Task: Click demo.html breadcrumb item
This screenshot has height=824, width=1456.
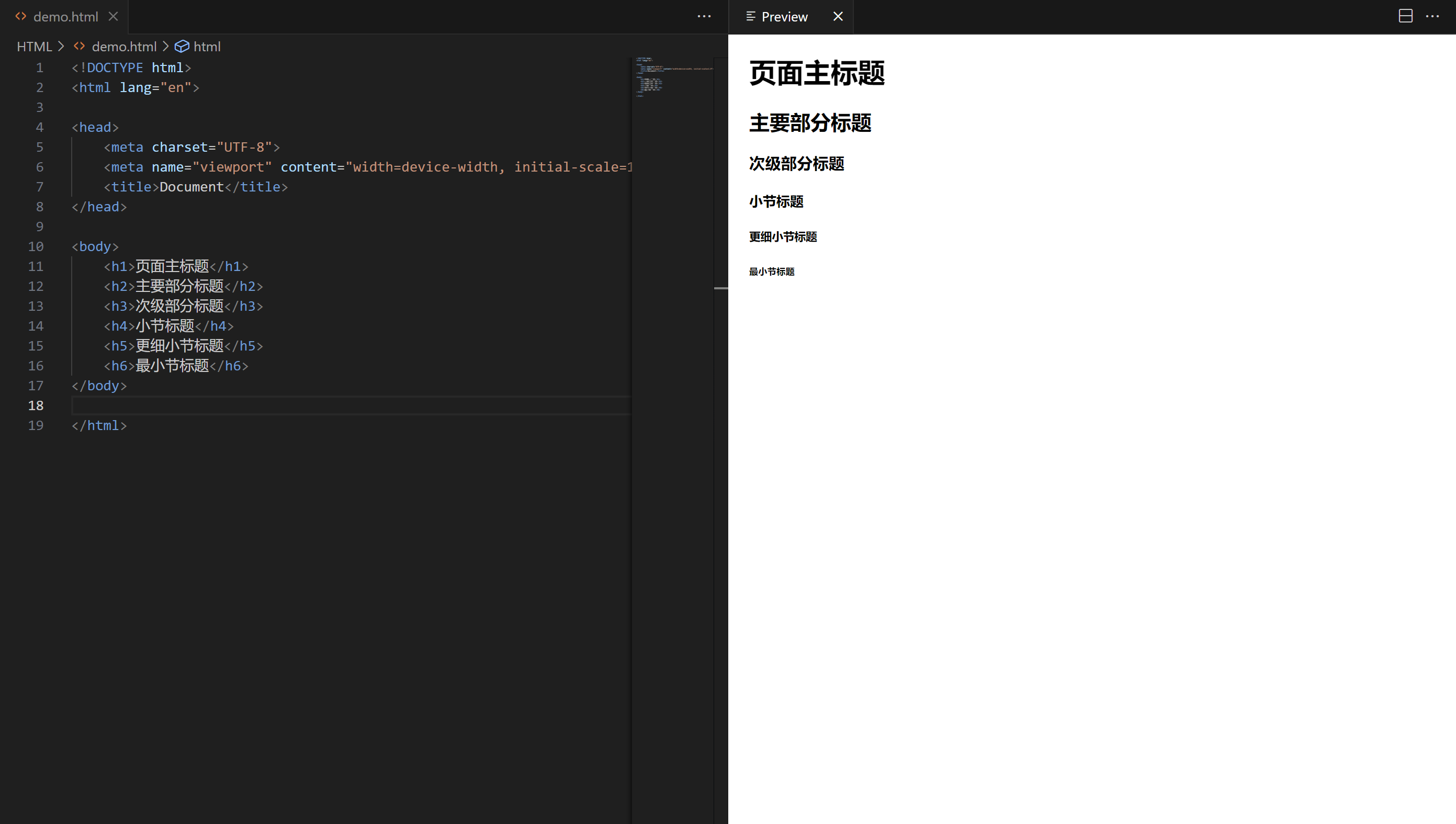Action: [124, 47]
